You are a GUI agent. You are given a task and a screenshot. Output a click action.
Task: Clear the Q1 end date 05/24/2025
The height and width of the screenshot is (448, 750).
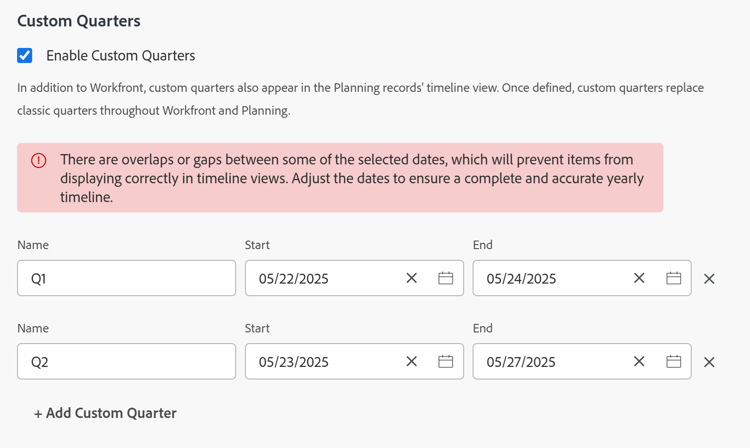pyautogui.click(x=640, y=278)
